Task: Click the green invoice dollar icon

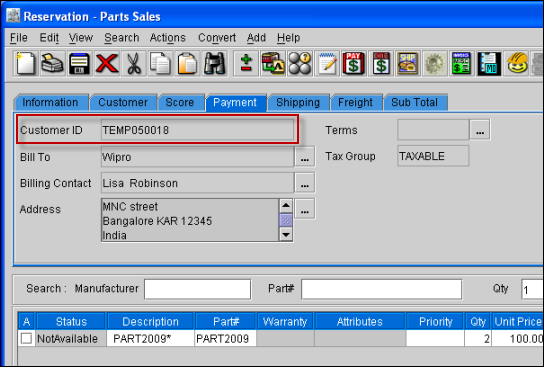Action: point(461,63)
